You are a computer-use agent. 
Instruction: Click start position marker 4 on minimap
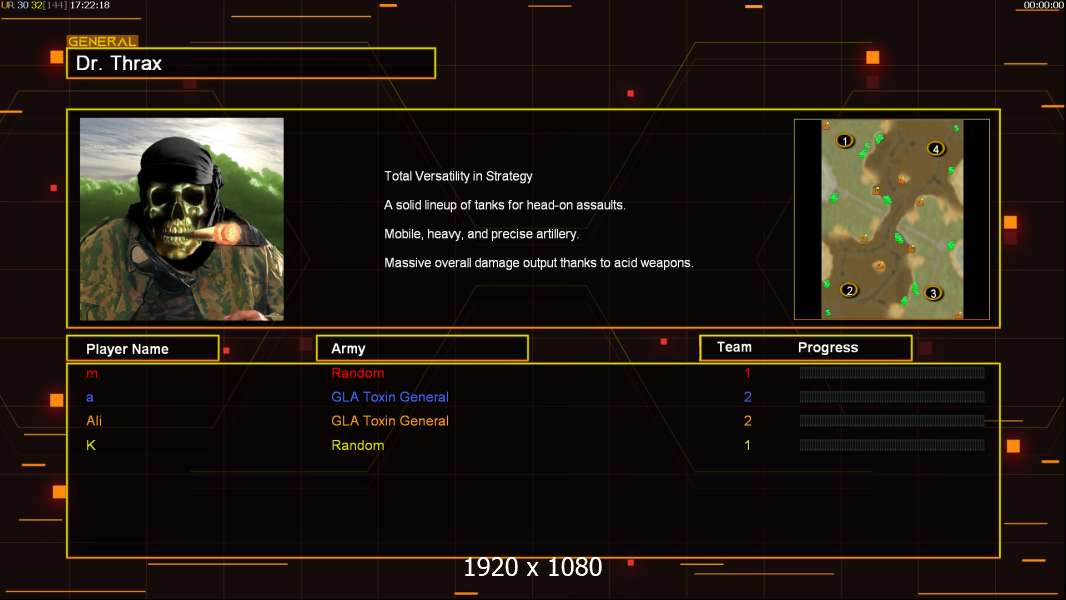936,149
